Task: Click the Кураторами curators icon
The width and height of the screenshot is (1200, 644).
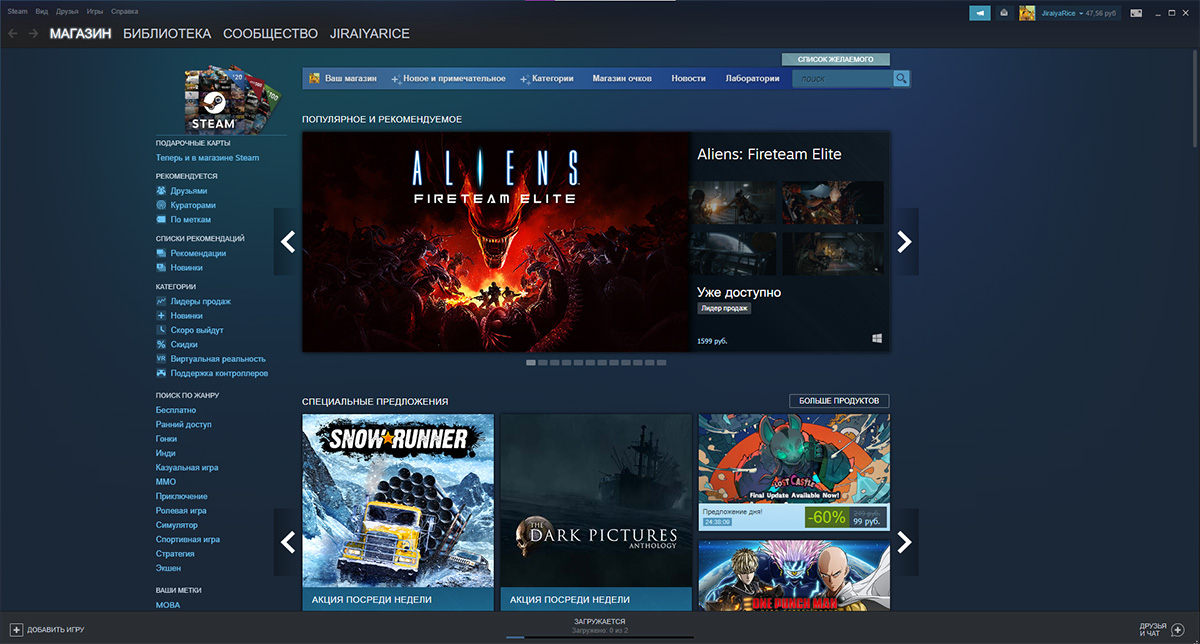Action: 161,205
